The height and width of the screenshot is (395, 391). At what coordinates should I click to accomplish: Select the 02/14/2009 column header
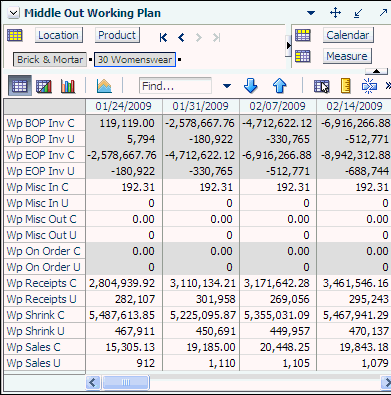(x=354, y=106)
